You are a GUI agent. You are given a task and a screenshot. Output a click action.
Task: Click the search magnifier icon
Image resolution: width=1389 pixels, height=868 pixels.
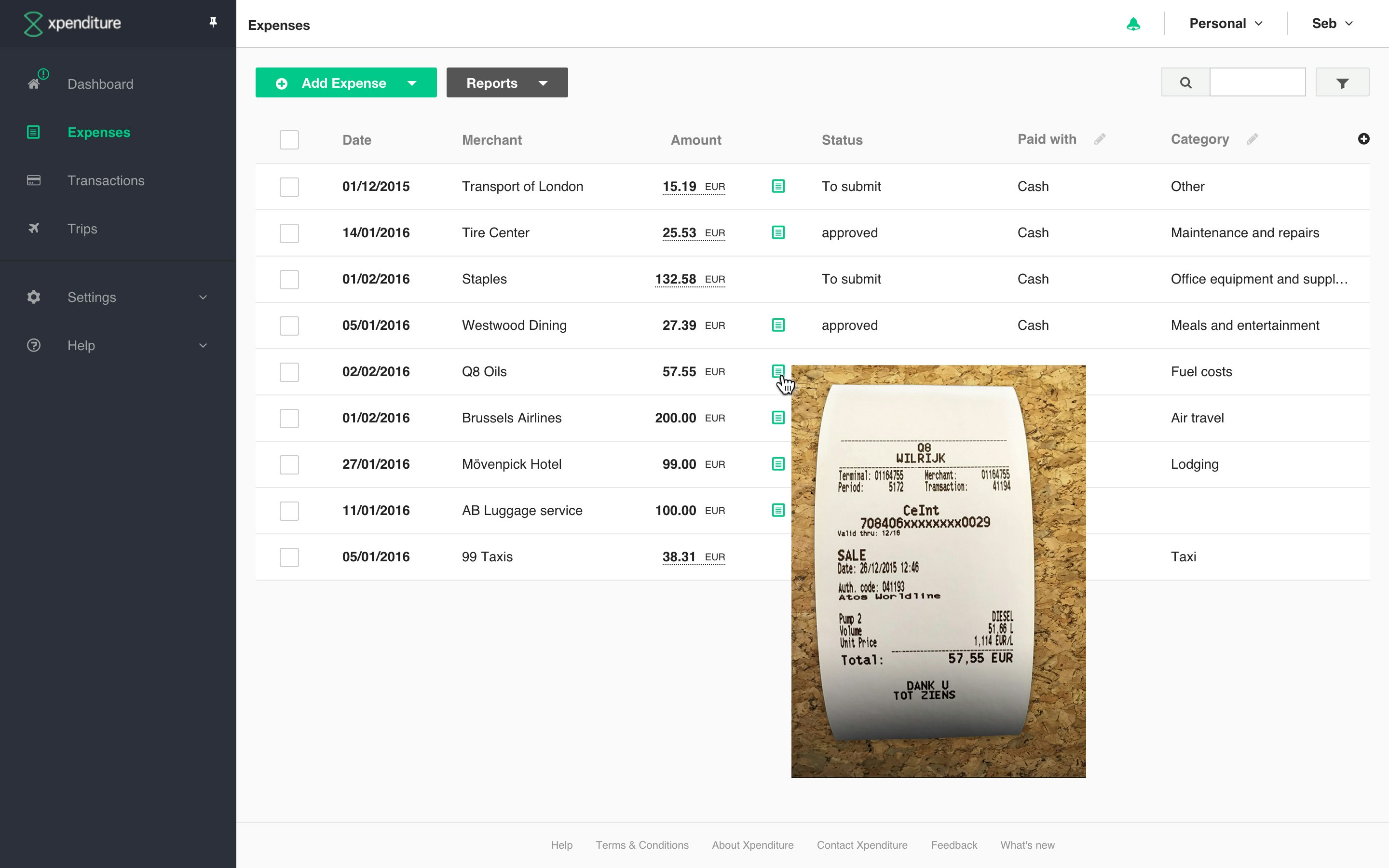pyautogui.click(x=1185, y=82)
